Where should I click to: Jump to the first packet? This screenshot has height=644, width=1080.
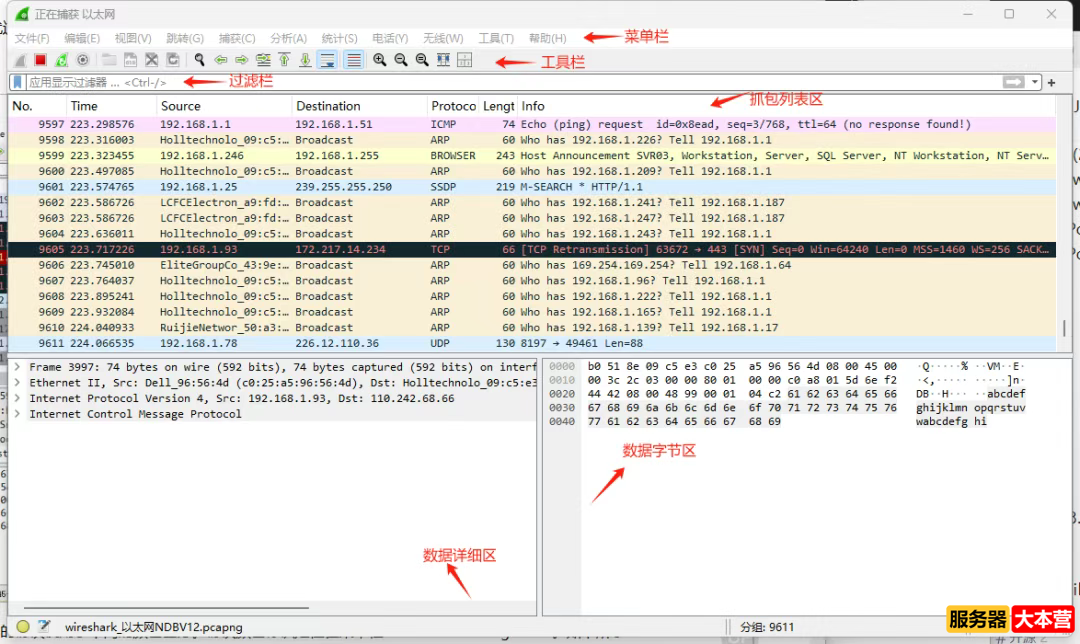[x=284, y=61]
